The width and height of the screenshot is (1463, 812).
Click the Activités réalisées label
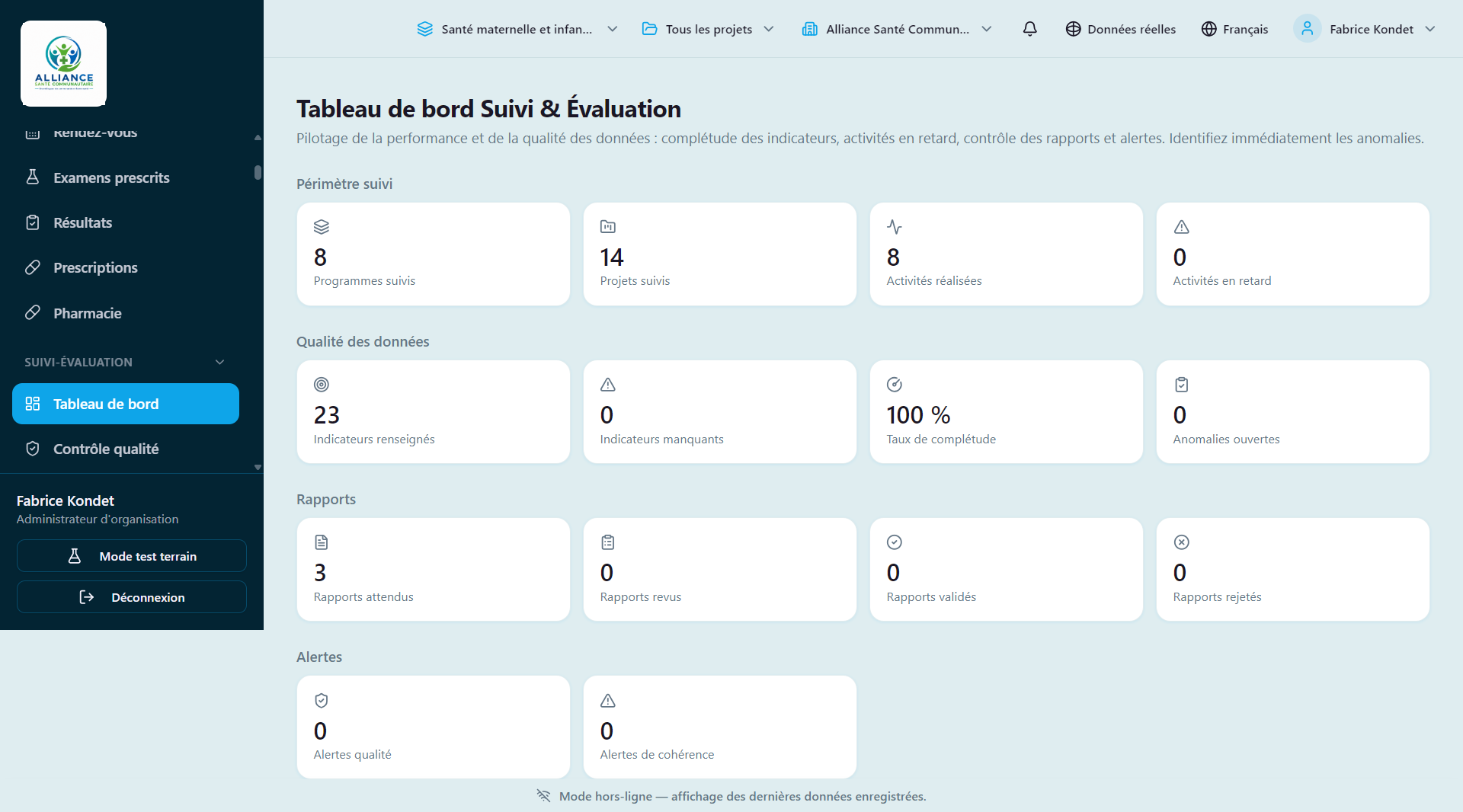(x=934, y=281)
